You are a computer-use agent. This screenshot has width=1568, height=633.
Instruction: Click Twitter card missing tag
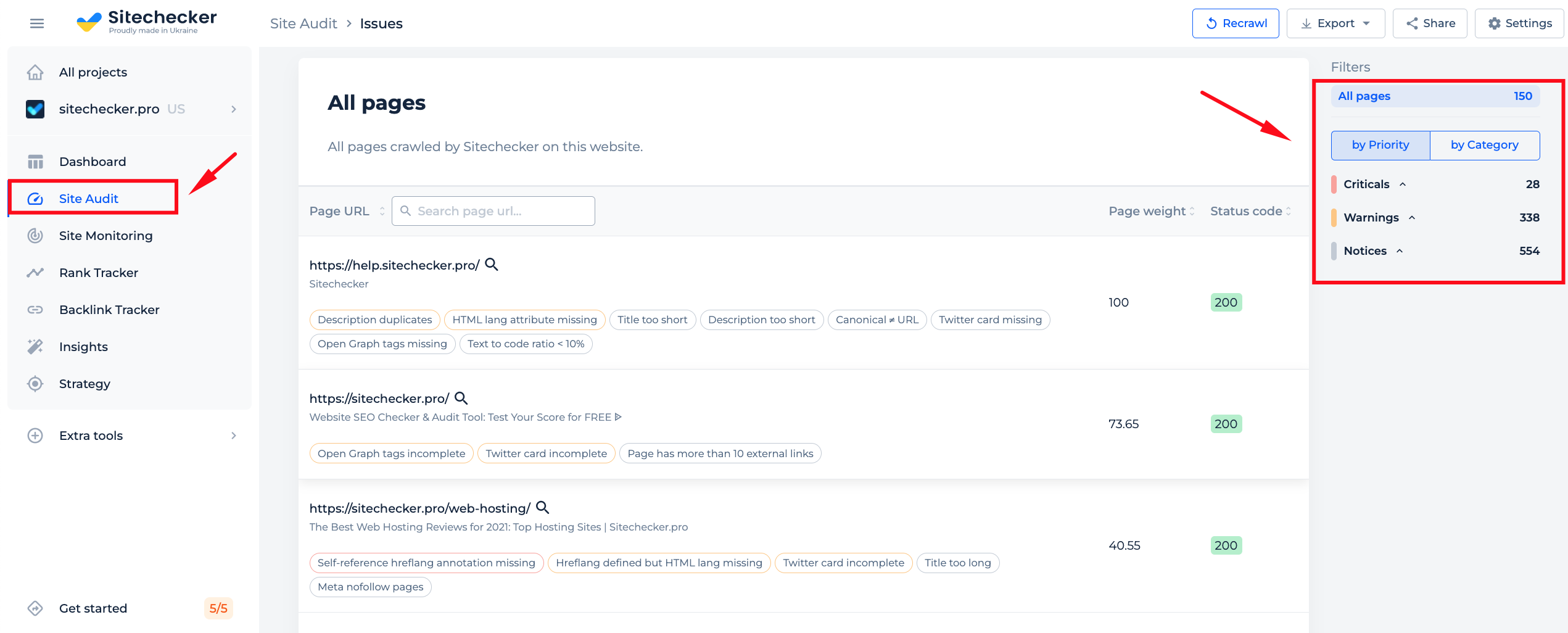coord(990,320)
